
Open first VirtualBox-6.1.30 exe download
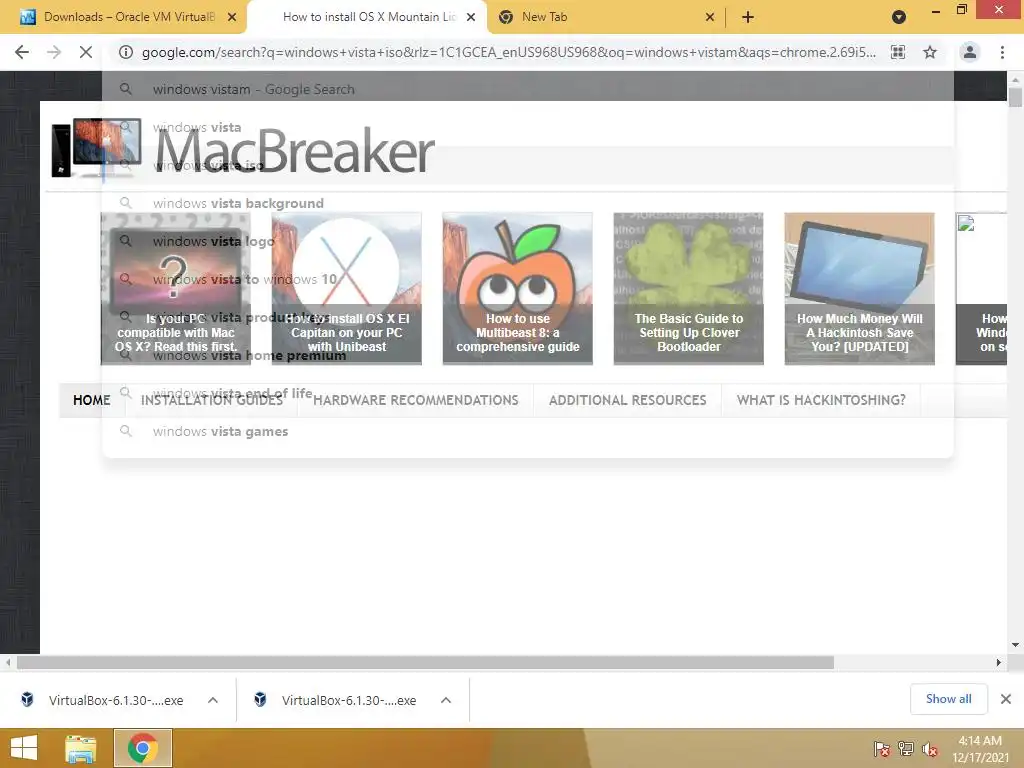coord(103,700)
